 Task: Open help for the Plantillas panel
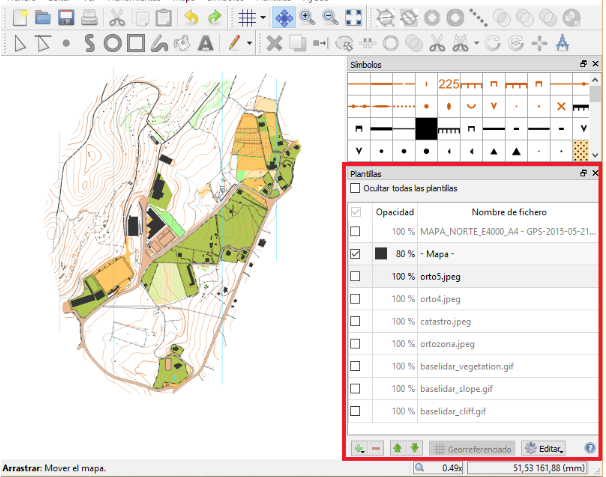(x=589, y=449)
